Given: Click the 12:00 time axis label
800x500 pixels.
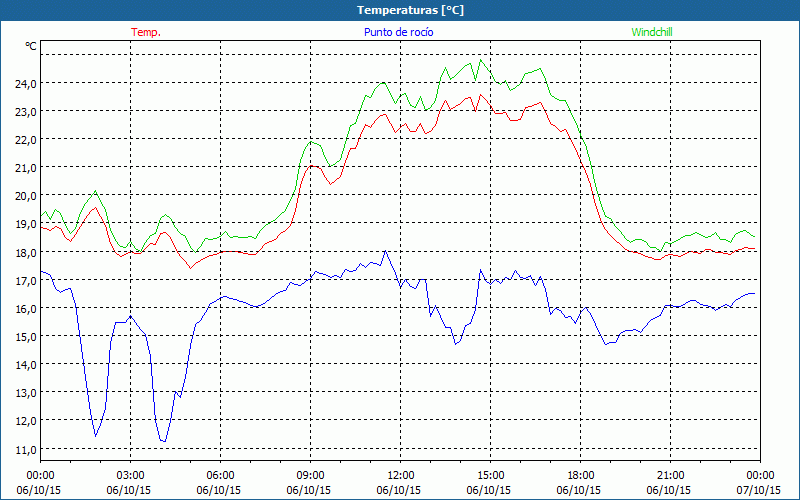Looking at the screenshot, I should coord(401,476).
